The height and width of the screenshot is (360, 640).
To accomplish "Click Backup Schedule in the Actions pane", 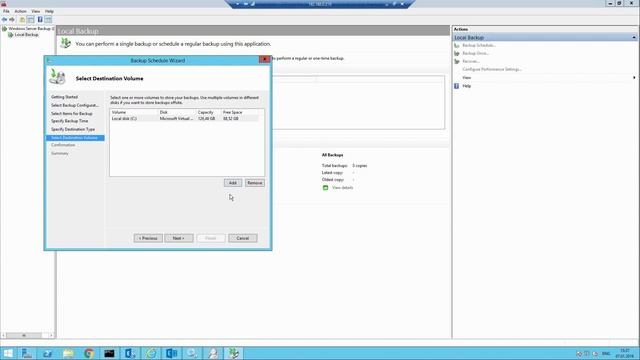I will point(479,45).
